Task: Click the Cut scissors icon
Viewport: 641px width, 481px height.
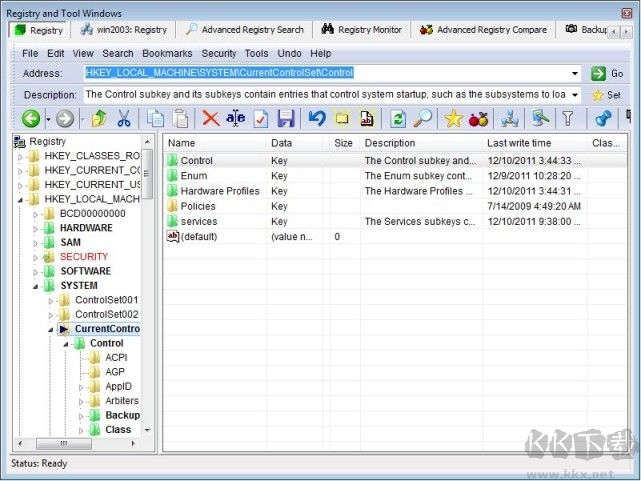Action: pyautogui.click(x=124, y=119)
